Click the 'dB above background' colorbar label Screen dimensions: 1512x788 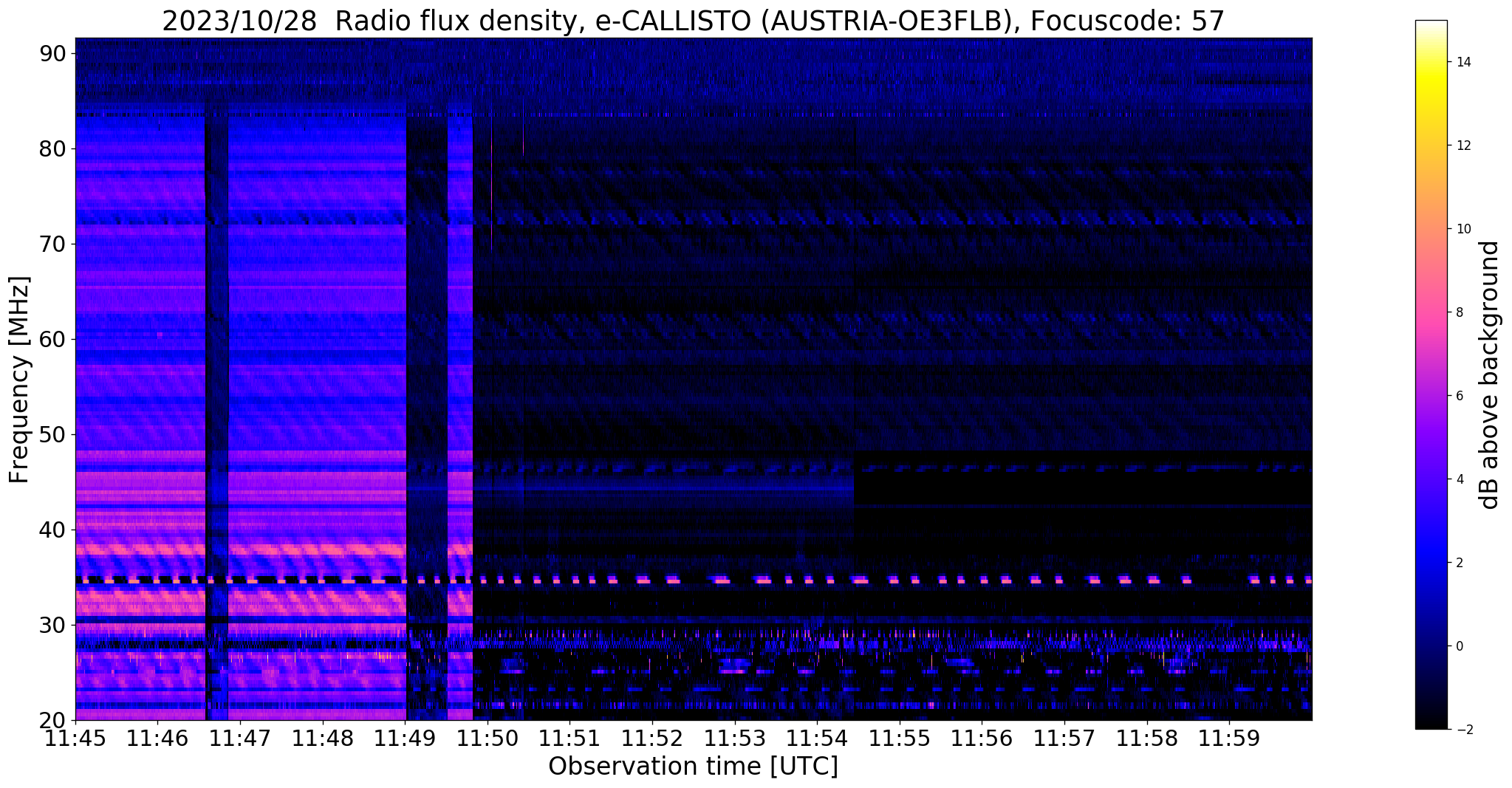(1489, 375)
